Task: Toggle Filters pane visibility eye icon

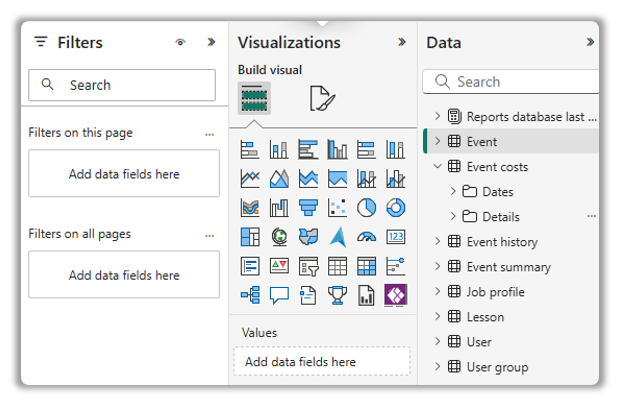Action: click(180, 42)
